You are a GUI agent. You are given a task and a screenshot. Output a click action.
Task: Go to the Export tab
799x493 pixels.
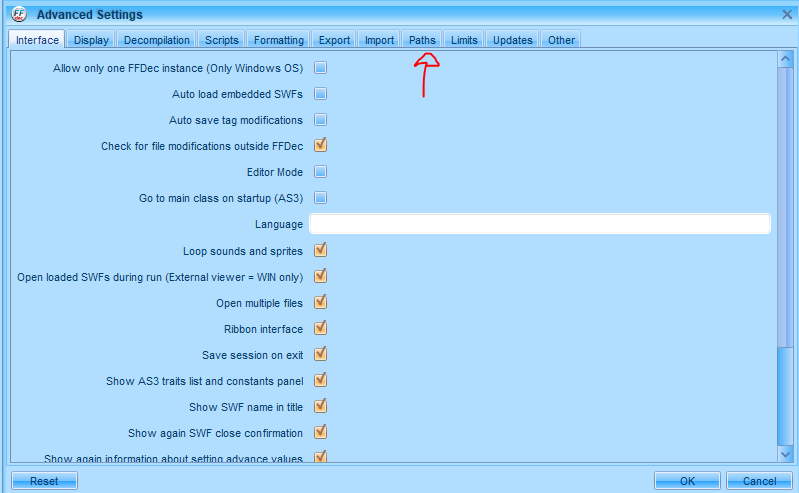[334, 40]
